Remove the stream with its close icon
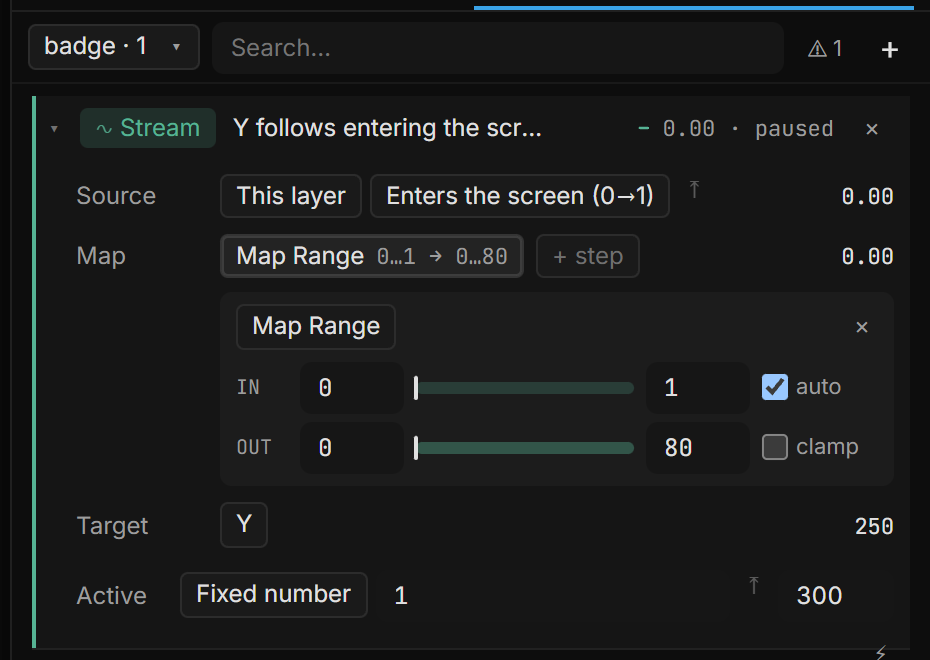Viewport: 930px width, 660px height. tap(871, 129)
